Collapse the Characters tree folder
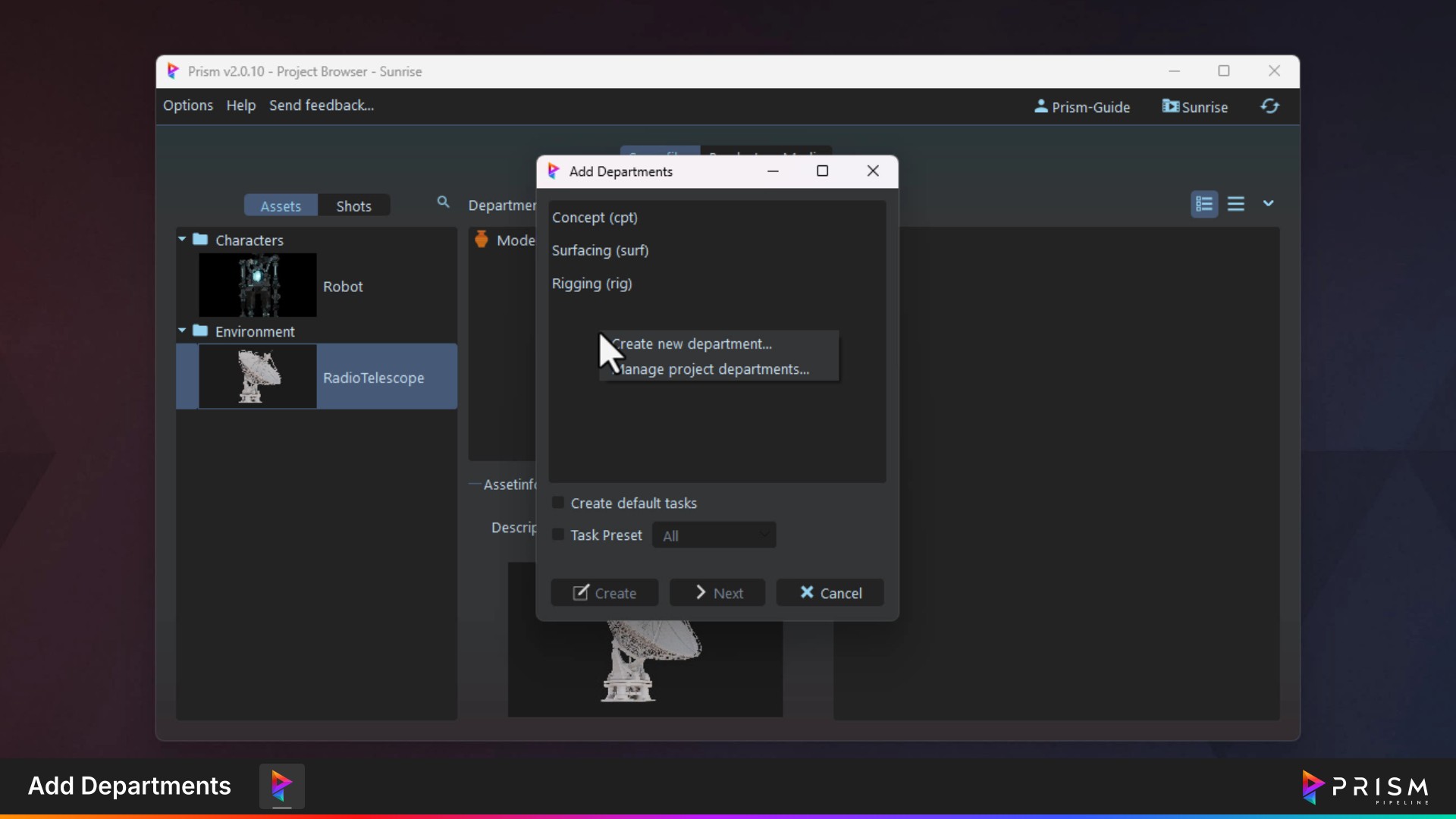The image size is (1456, 819). (x=182, y=240)
